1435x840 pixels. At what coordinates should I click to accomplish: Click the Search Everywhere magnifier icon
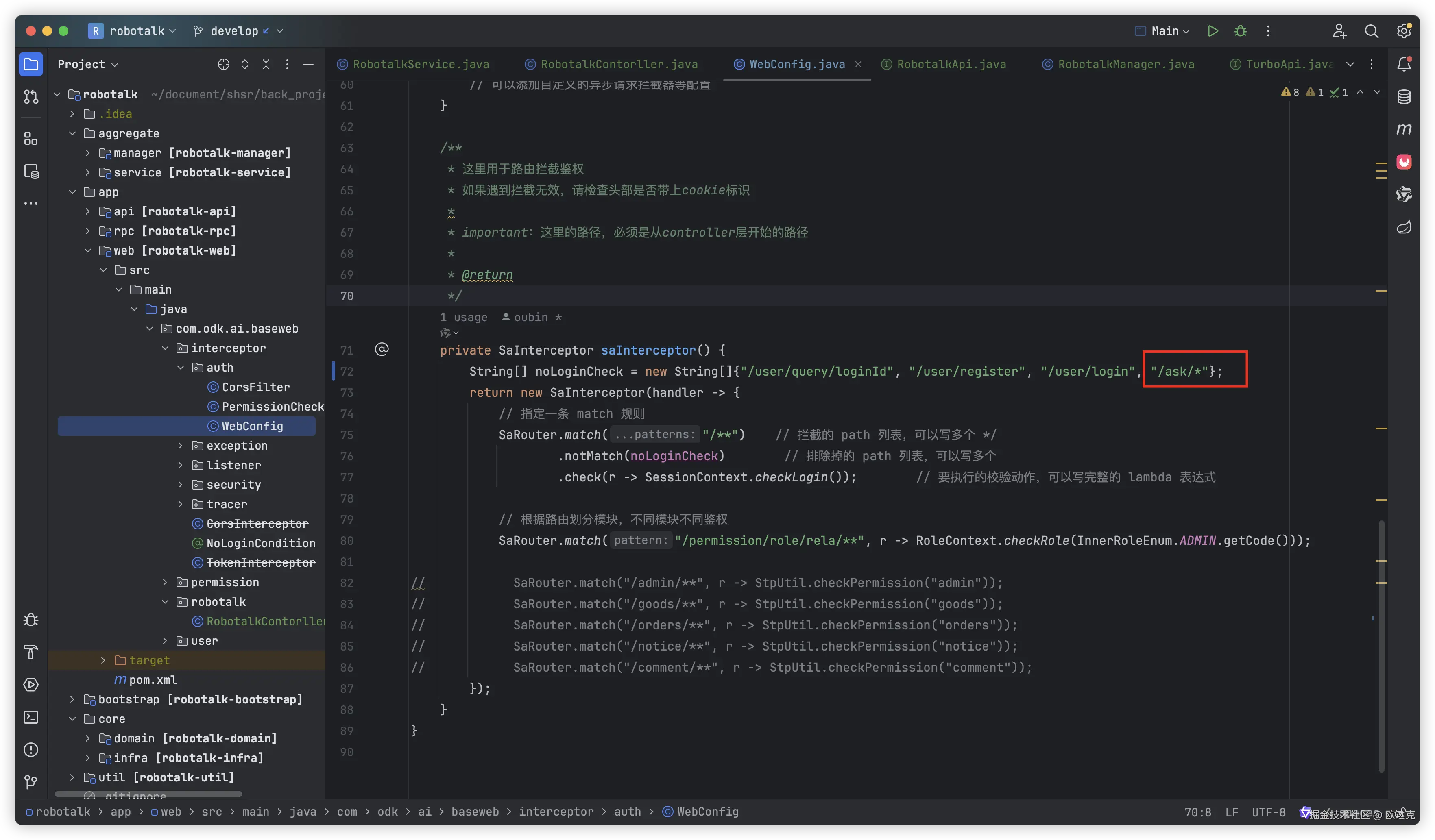(x=1371, y=31)
